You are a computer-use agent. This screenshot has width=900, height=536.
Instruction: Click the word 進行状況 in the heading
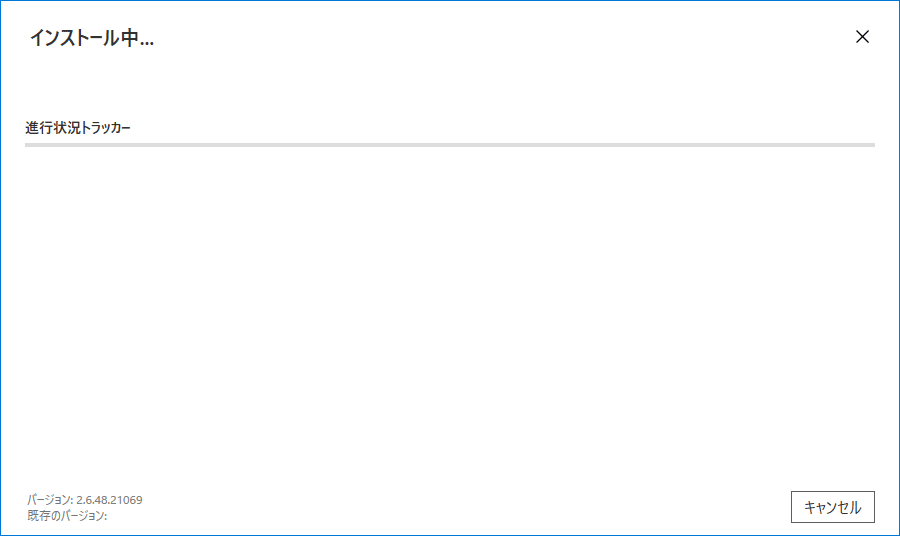(51, 128)
